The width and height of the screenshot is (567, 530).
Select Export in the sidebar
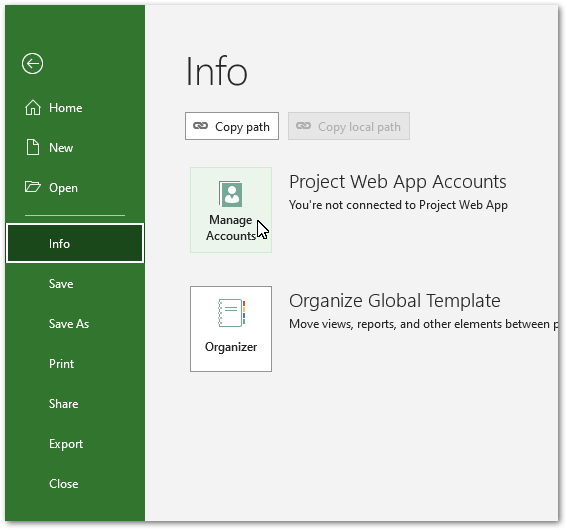click(x=75, y=444)
